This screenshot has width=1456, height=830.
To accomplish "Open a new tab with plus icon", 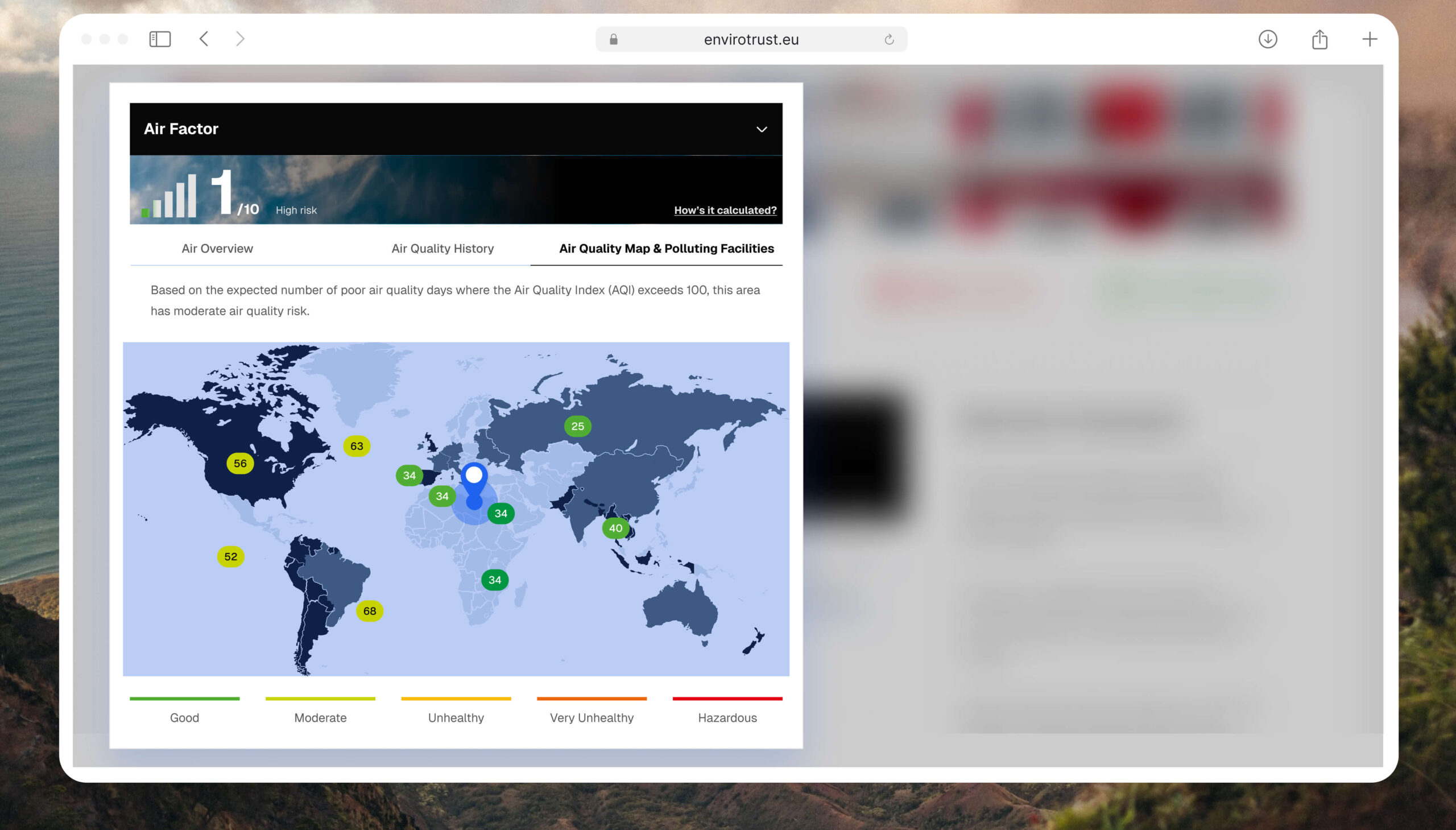I will (1370, 39).
